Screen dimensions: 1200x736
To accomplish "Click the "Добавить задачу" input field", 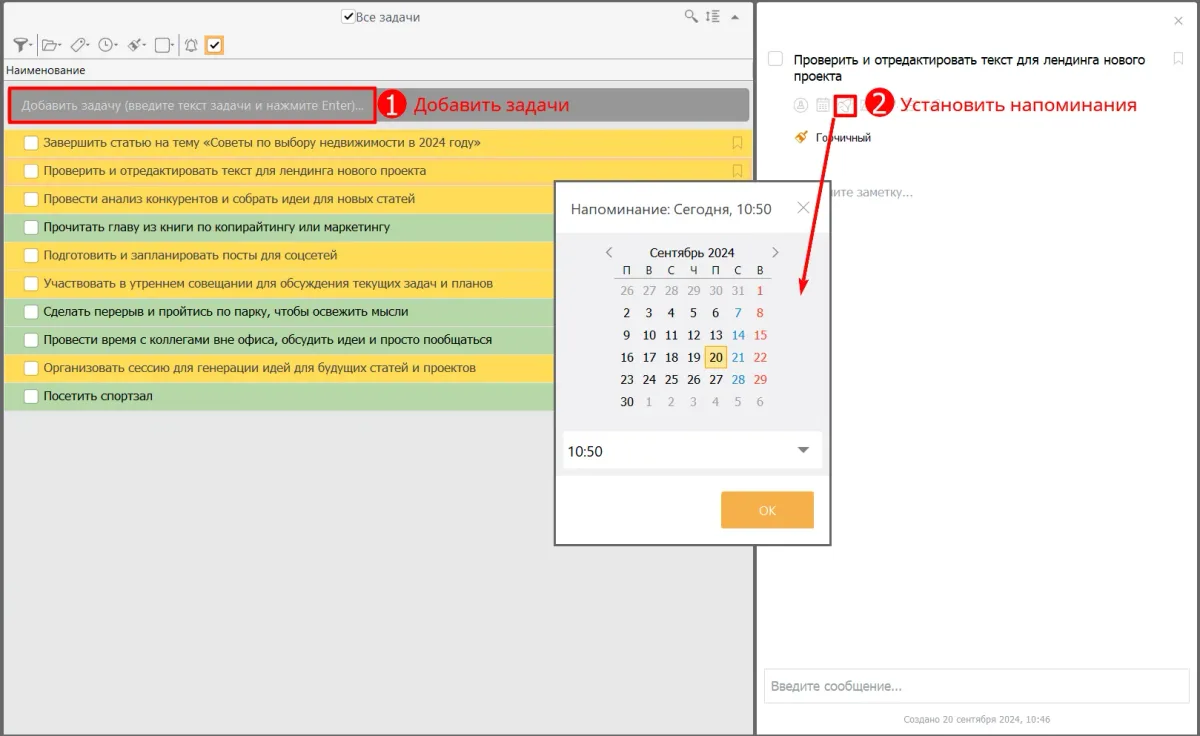I will point(192,105).
